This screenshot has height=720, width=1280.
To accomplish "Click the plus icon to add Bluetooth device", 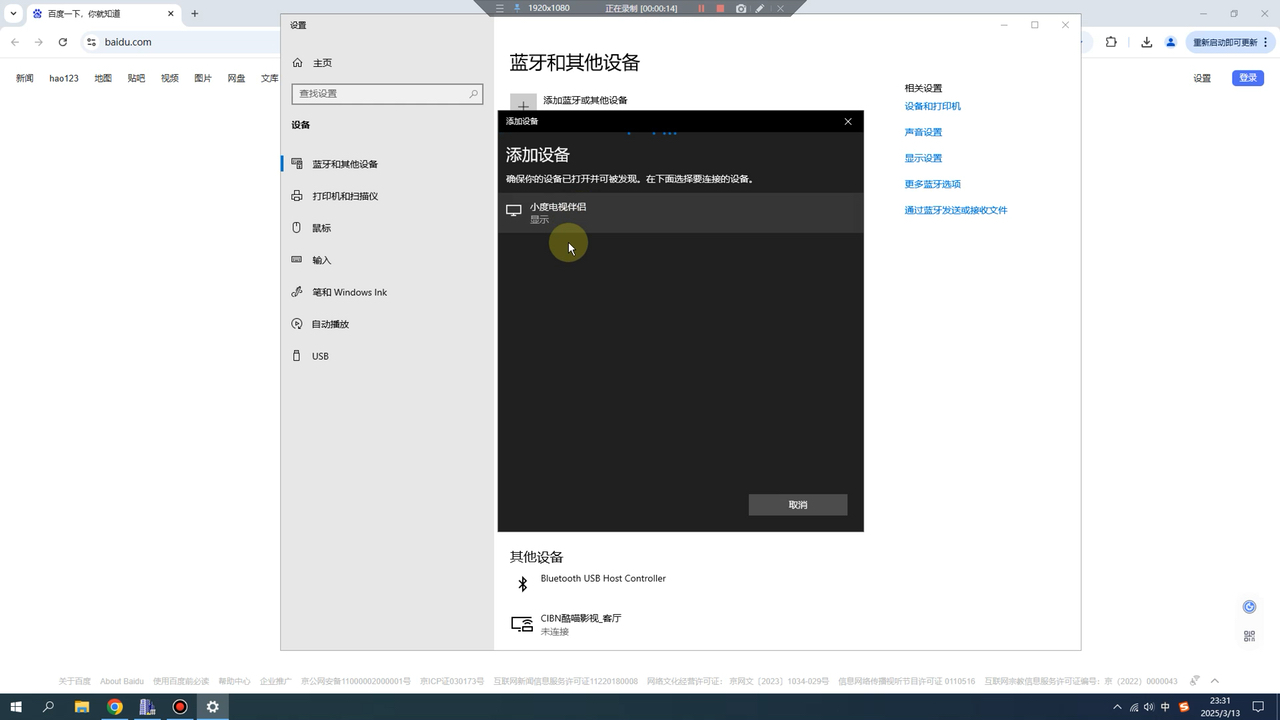I will tap(523, 105).
